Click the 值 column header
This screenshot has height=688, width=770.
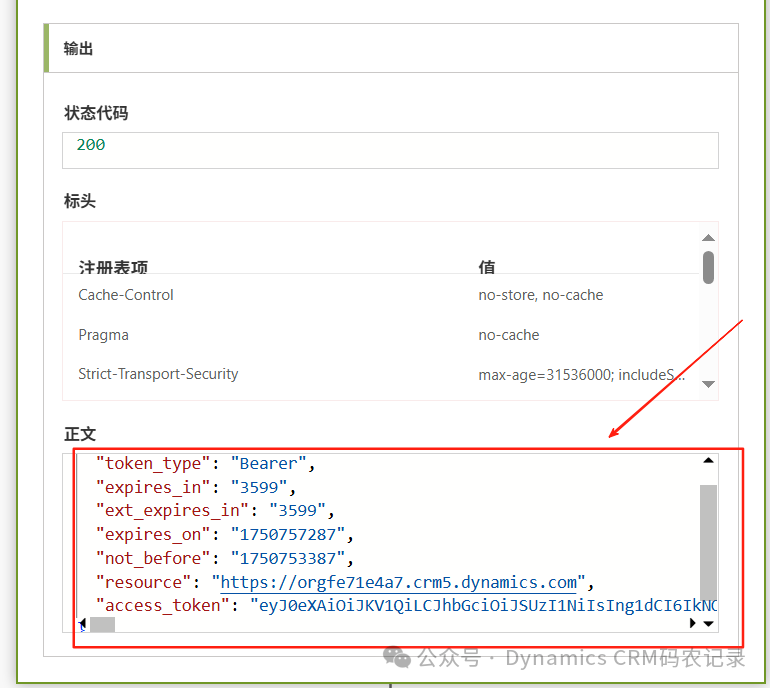point(487,267)
